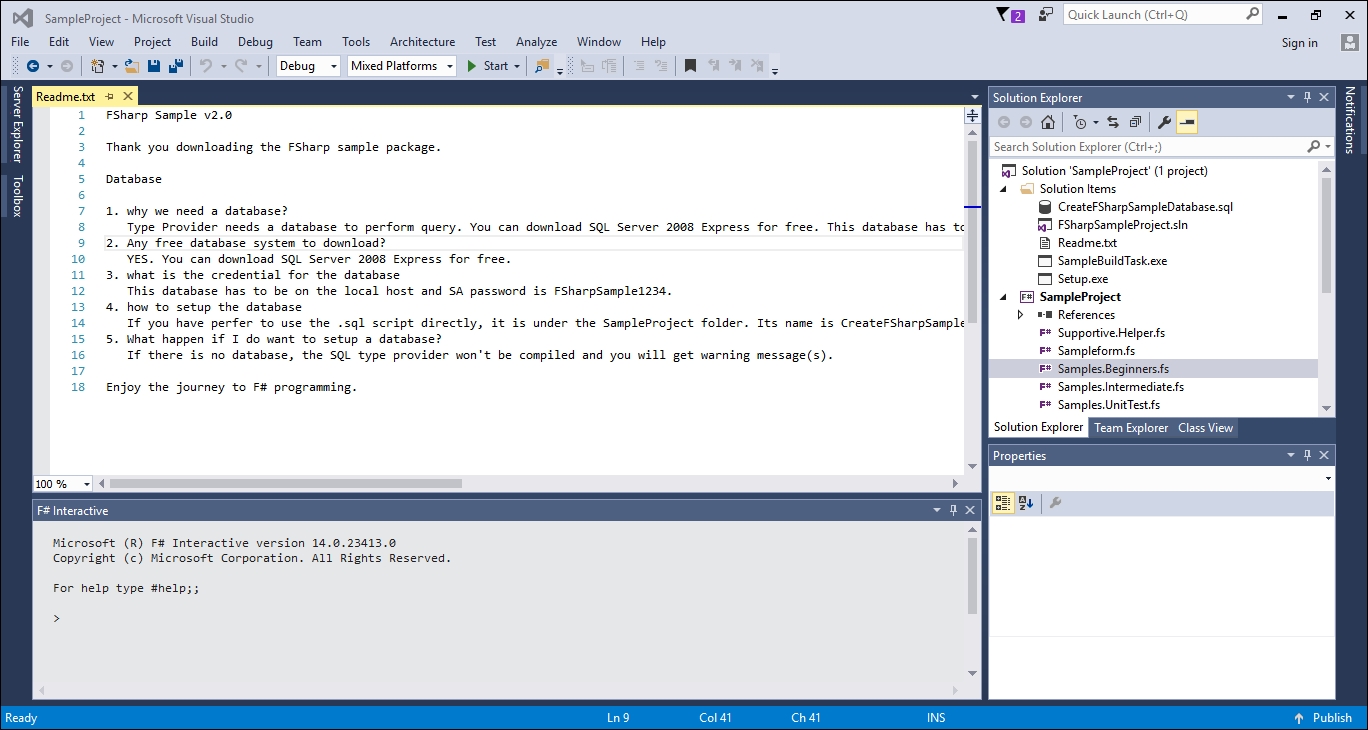Toggle auto-hide pin on F# Interactive
This screenshot has height=730, width=1368.
click(953, 510)
